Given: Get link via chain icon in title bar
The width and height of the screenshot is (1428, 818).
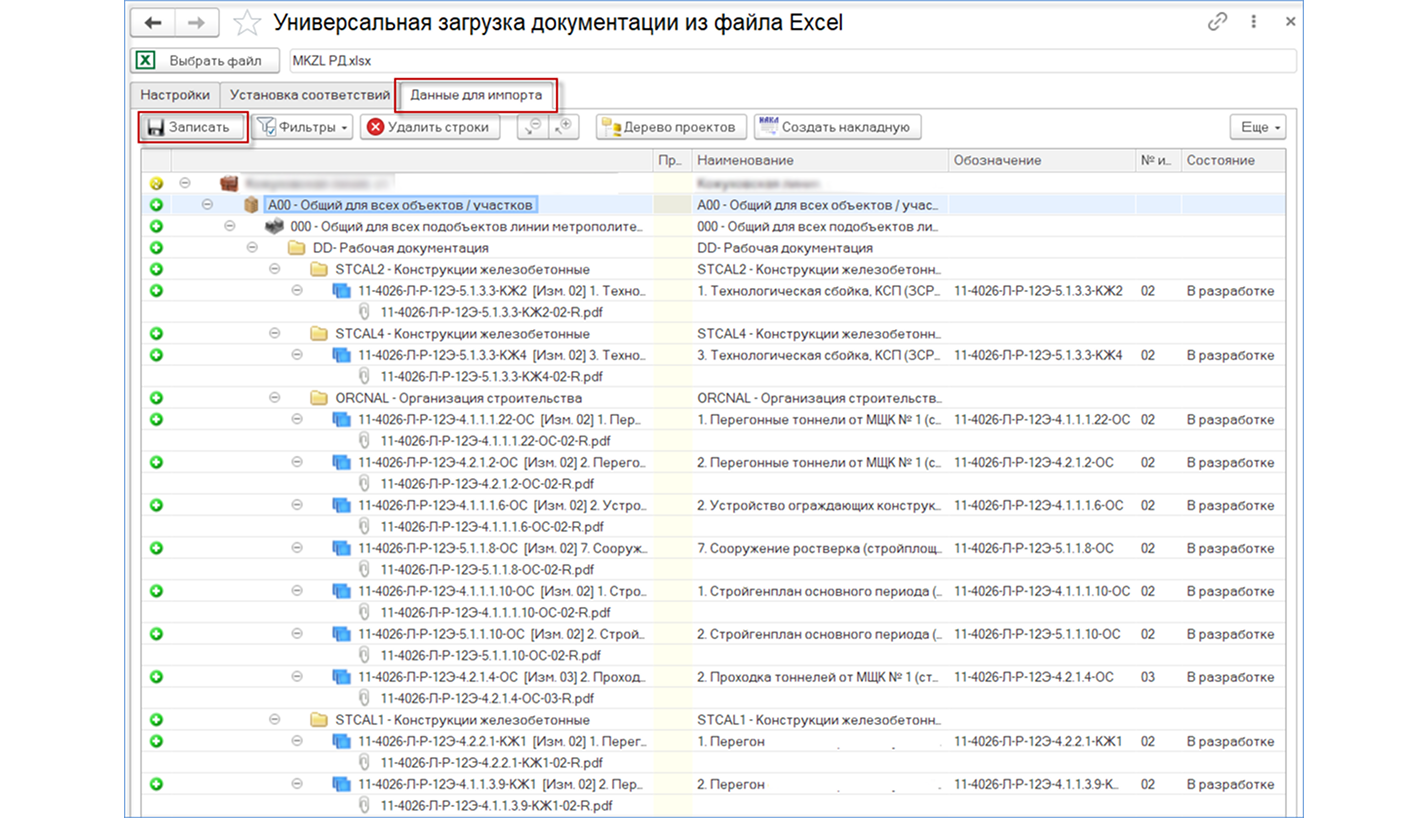Looking at the screenshot, I should coord(1217,22).
